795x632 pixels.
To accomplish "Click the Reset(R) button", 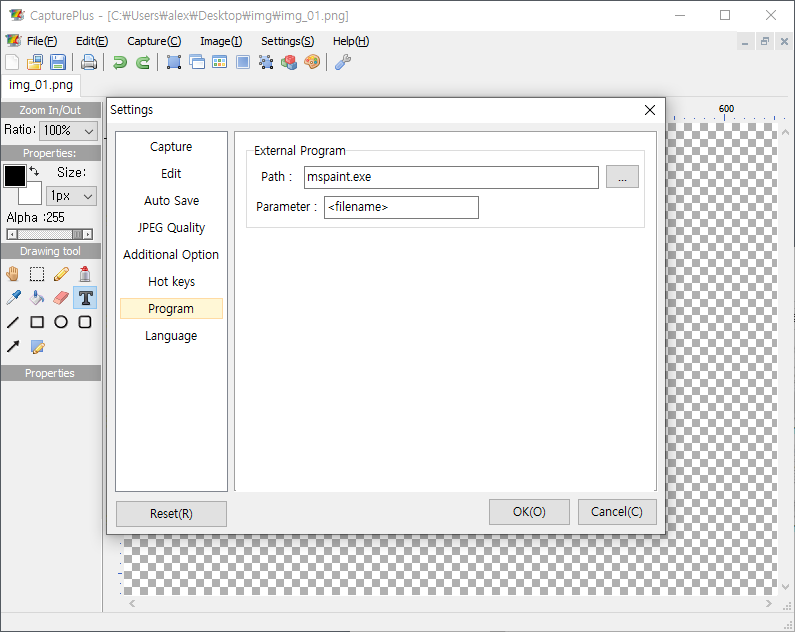I will pyautogui.click(x=171, y=513).
